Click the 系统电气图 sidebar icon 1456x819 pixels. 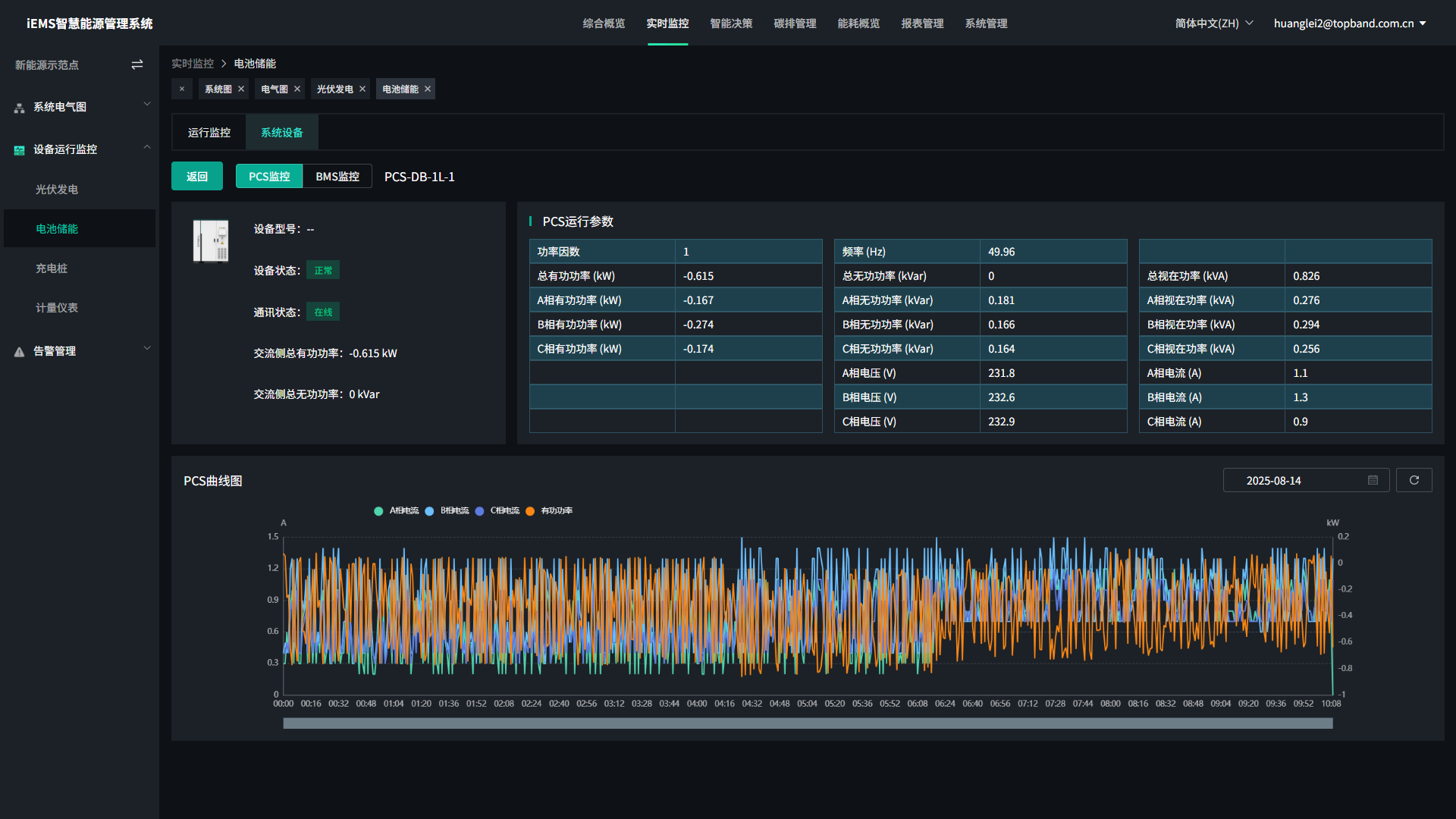[18, 107]
